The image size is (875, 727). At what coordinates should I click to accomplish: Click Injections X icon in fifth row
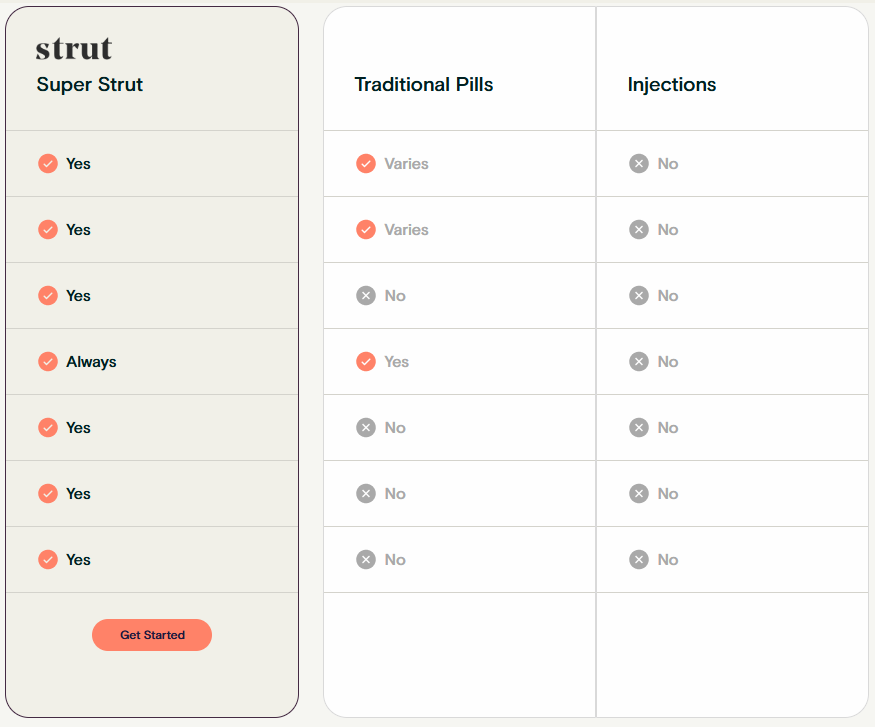pos(639,427)
